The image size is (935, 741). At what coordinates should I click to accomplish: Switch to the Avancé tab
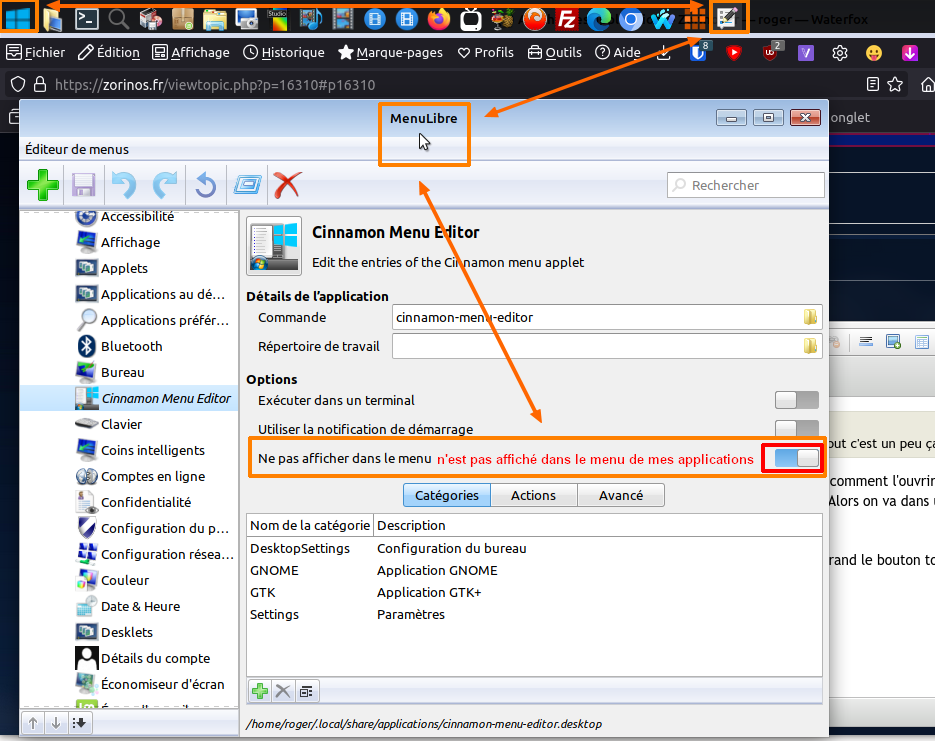click(x=620, y=495)
